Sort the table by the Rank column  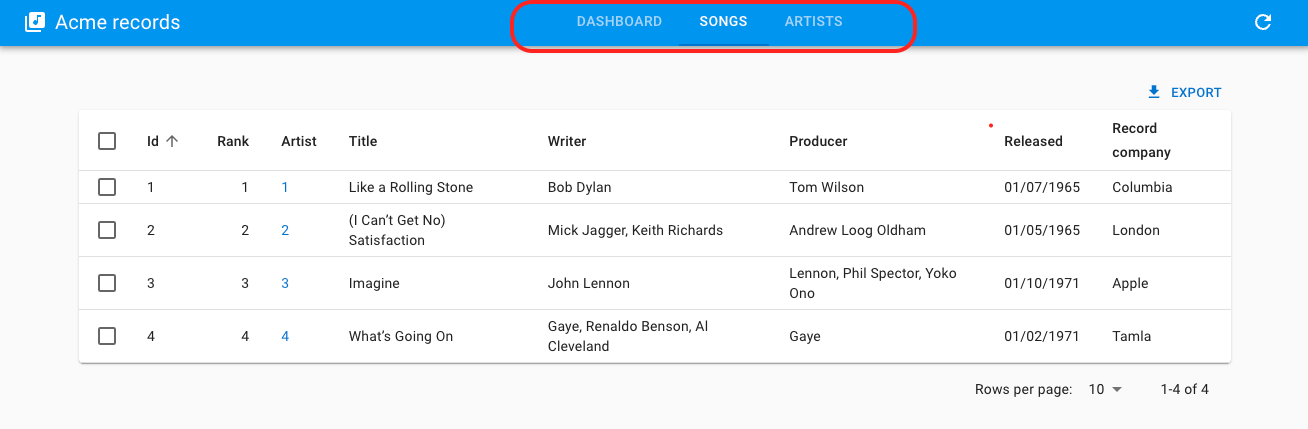point(233,141)
